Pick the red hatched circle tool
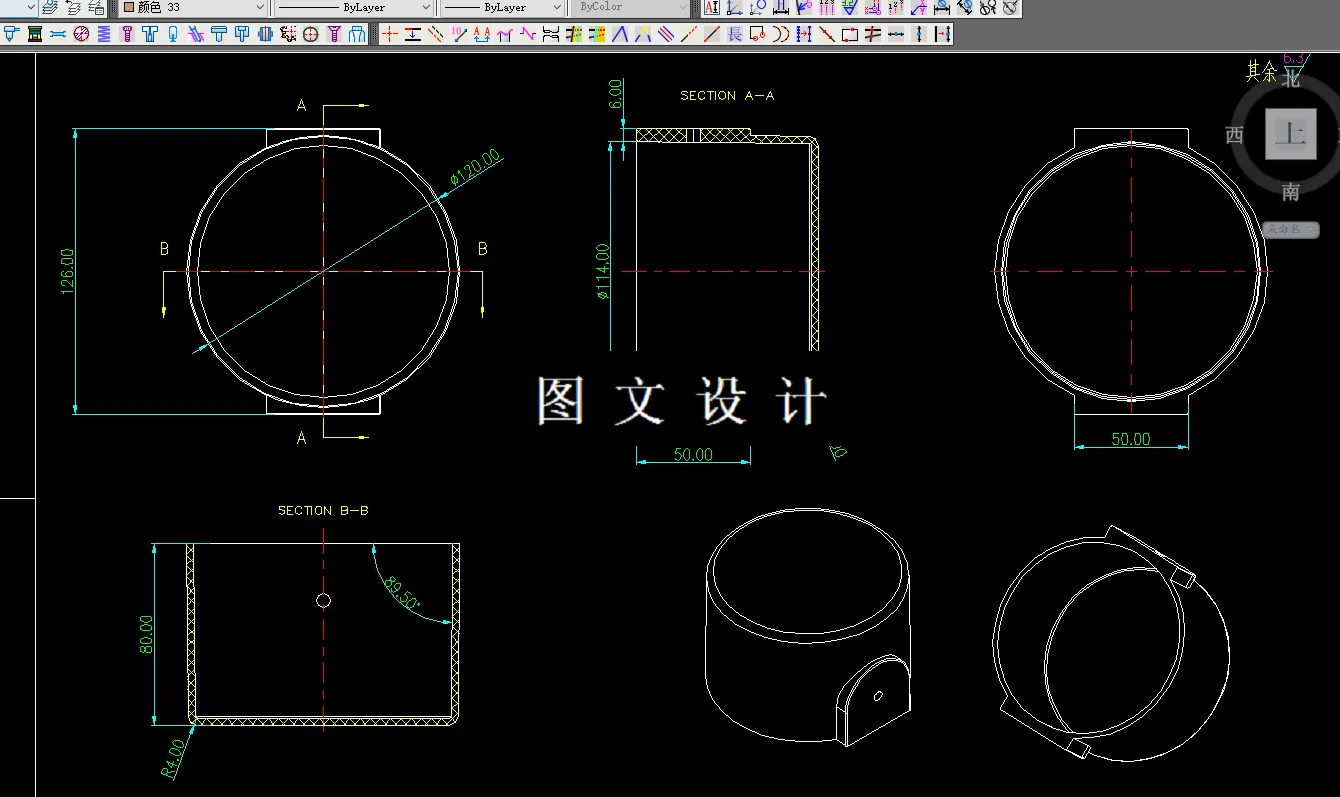The image size is (1340, 797). pos(81,34)
